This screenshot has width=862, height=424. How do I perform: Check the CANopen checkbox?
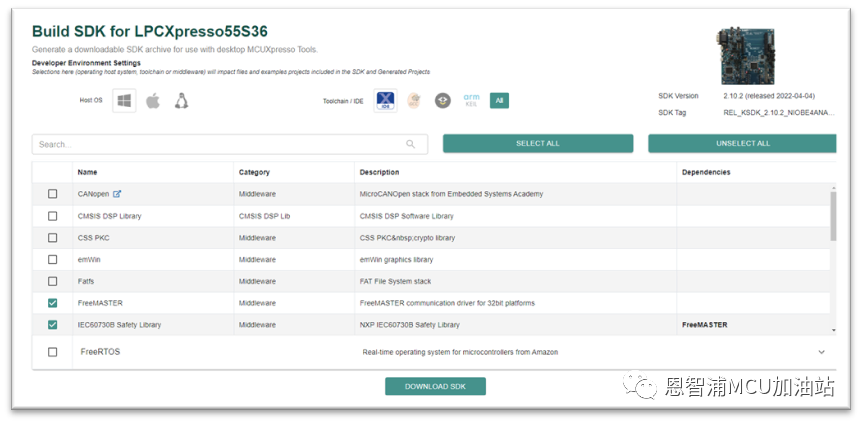[x=52, y=194]
